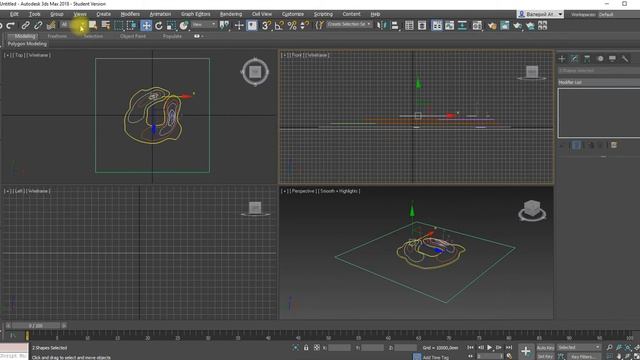Open the Create panel plus icon

point(562,59)
